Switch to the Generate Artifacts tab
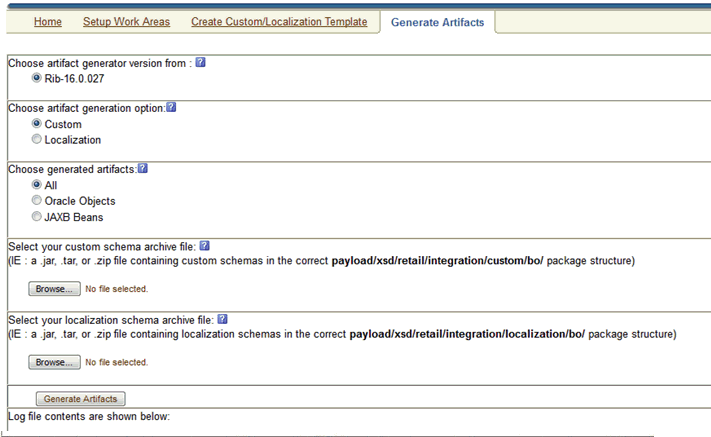 coord(438,22)
